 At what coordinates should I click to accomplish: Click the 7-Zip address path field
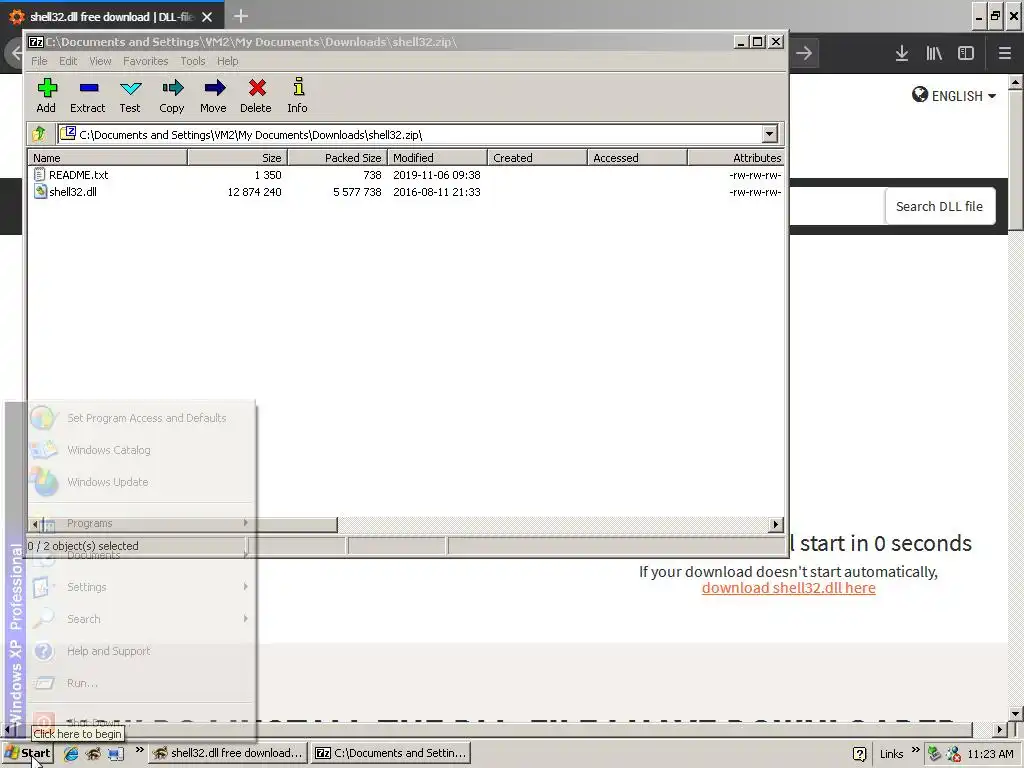pos(410,135)
